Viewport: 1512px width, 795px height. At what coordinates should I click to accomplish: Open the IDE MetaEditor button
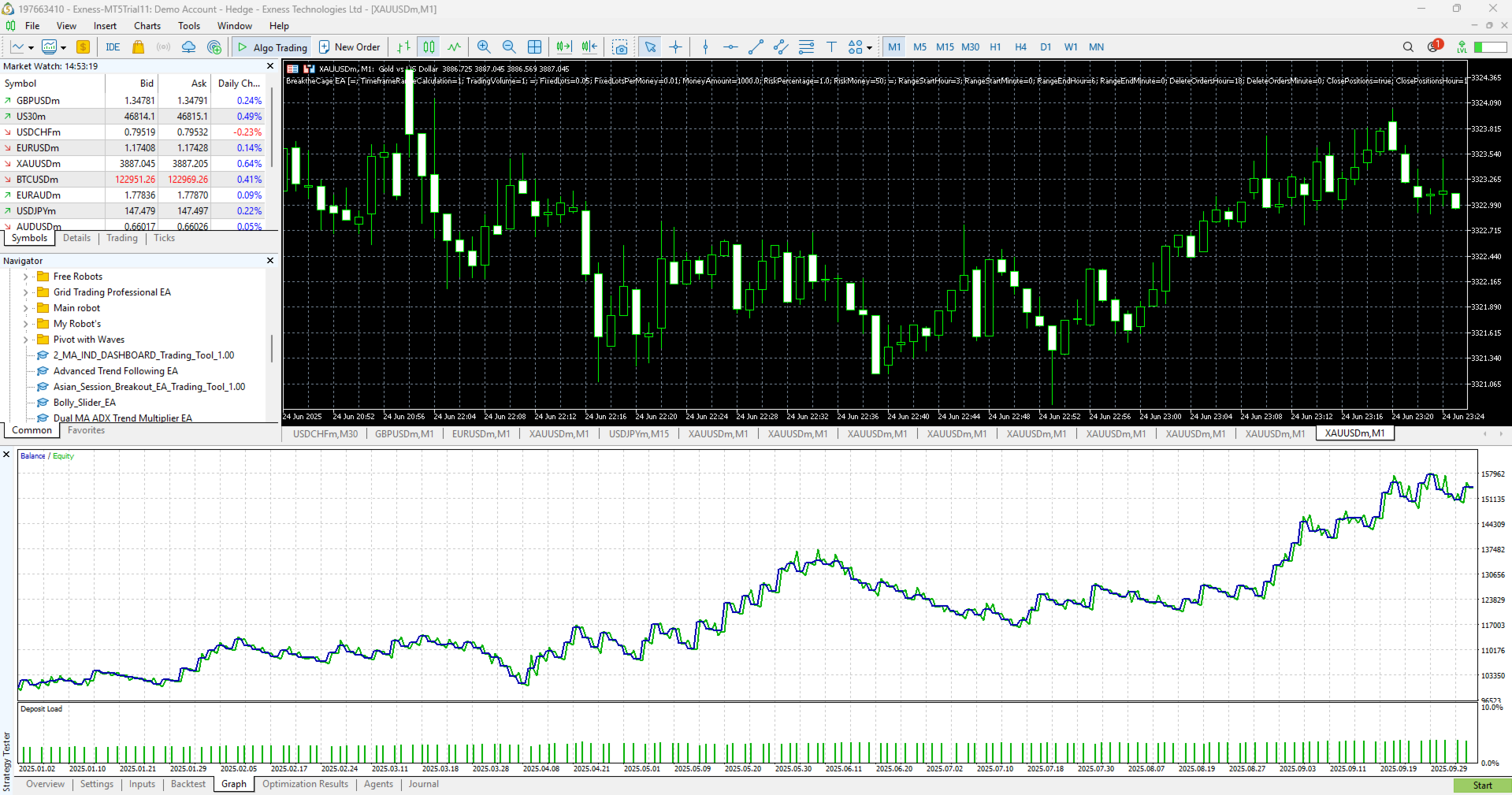pos(113,47)
